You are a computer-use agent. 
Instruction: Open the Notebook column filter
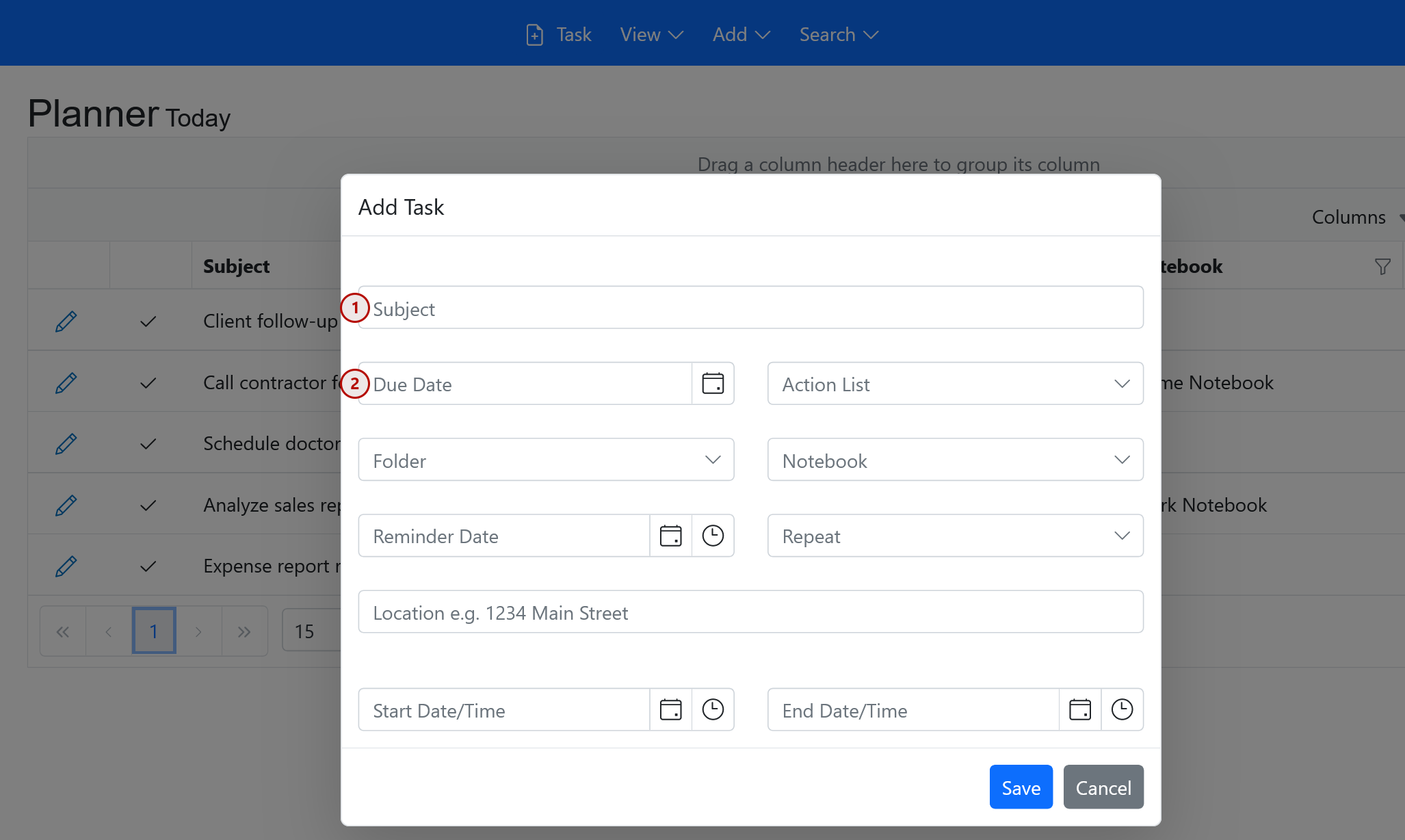pyautogui.click(x=1382, y=266)
